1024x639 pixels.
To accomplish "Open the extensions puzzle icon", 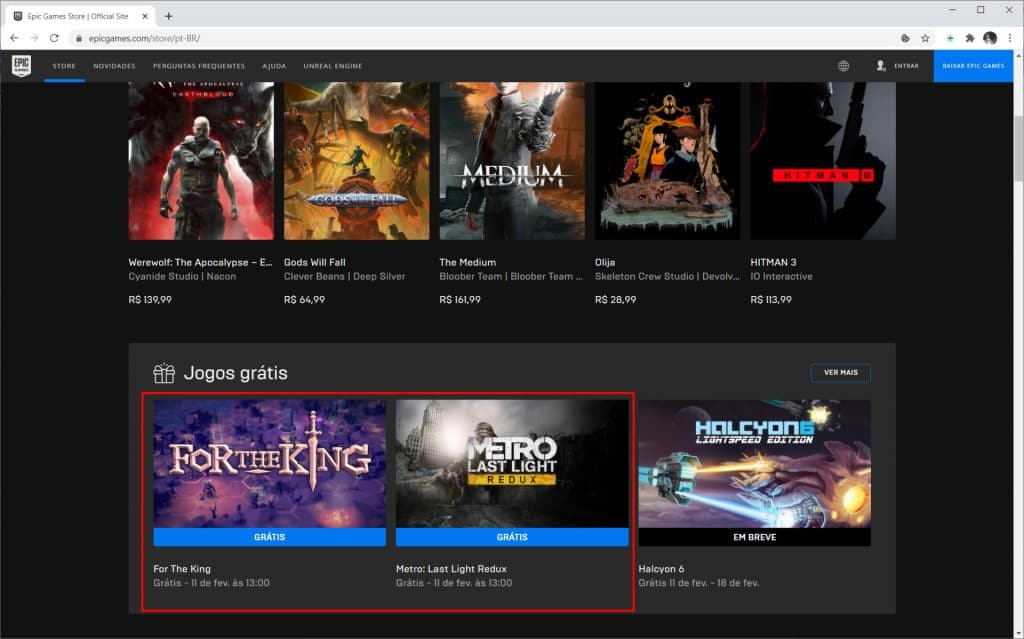I will pos(970,39).
